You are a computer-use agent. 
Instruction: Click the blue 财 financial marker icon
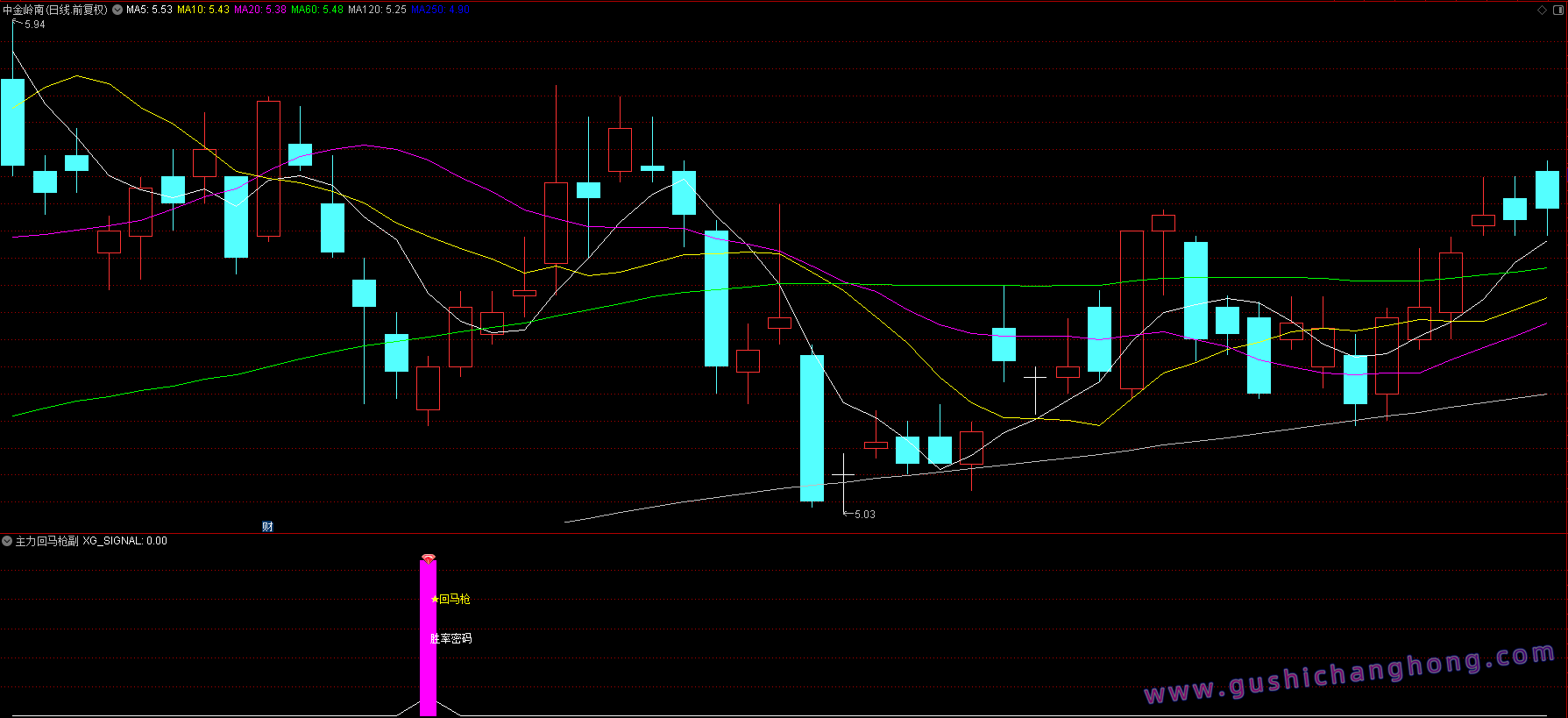[x=267, y=526]
